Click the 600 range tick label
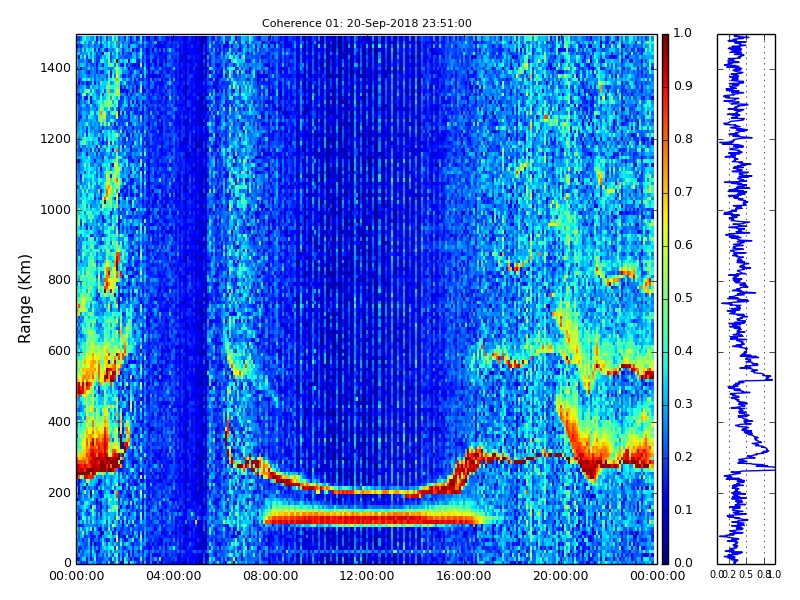This screenshot has width=800, height=600. [x=59, y=351]
